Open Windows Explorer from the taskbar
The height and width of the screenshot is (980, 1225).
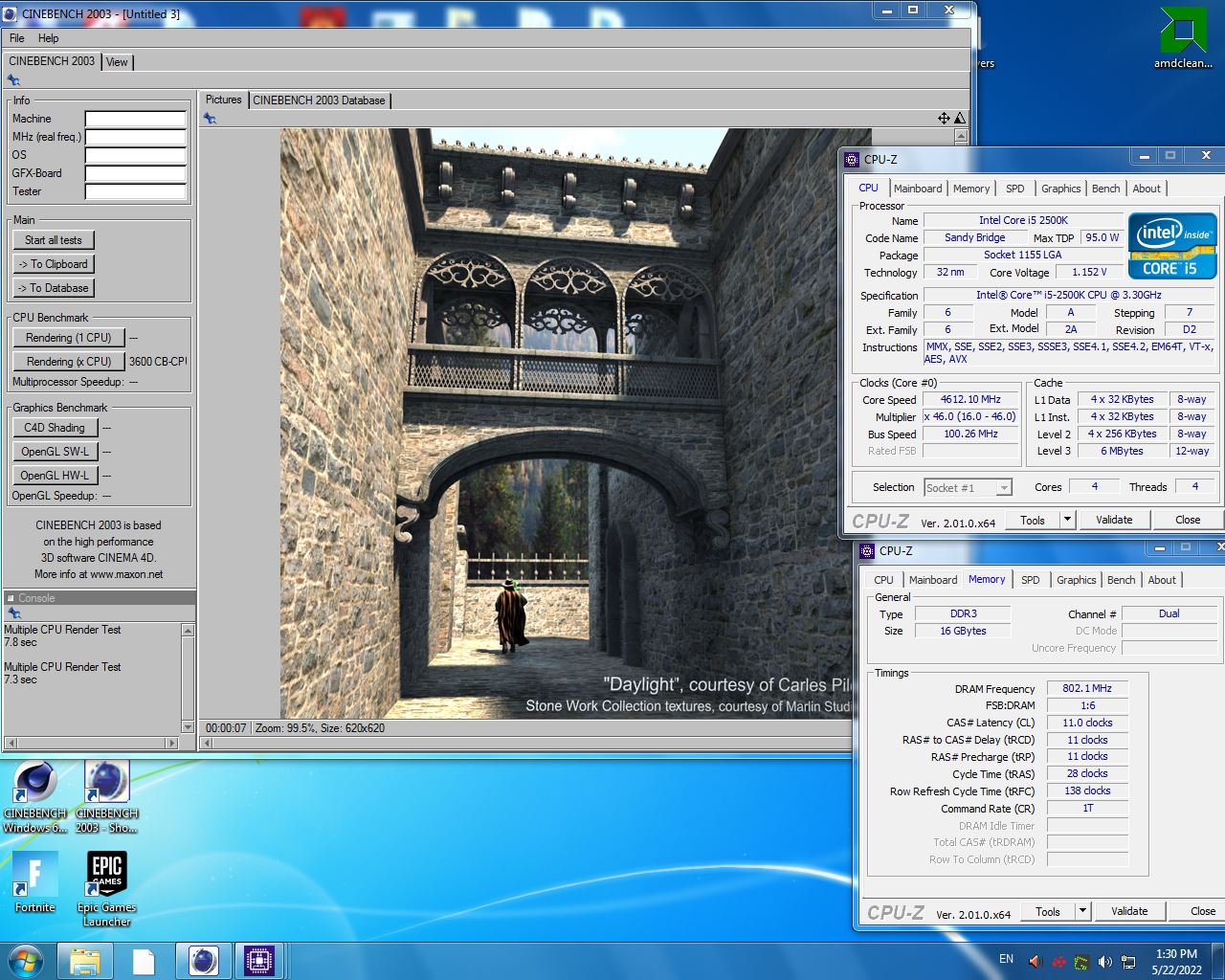pyautogui.click(x=85, y=961)
